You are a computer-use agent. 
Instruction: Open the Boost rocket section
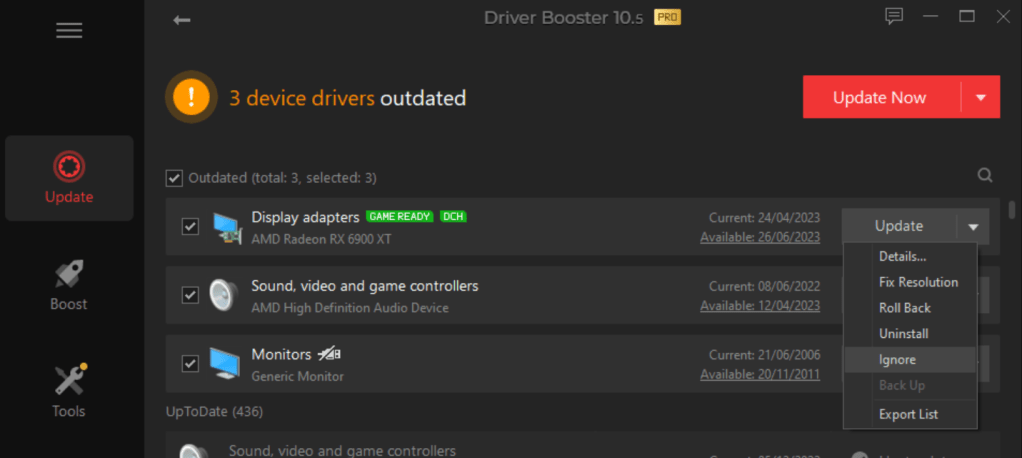[x=69, y=285]
